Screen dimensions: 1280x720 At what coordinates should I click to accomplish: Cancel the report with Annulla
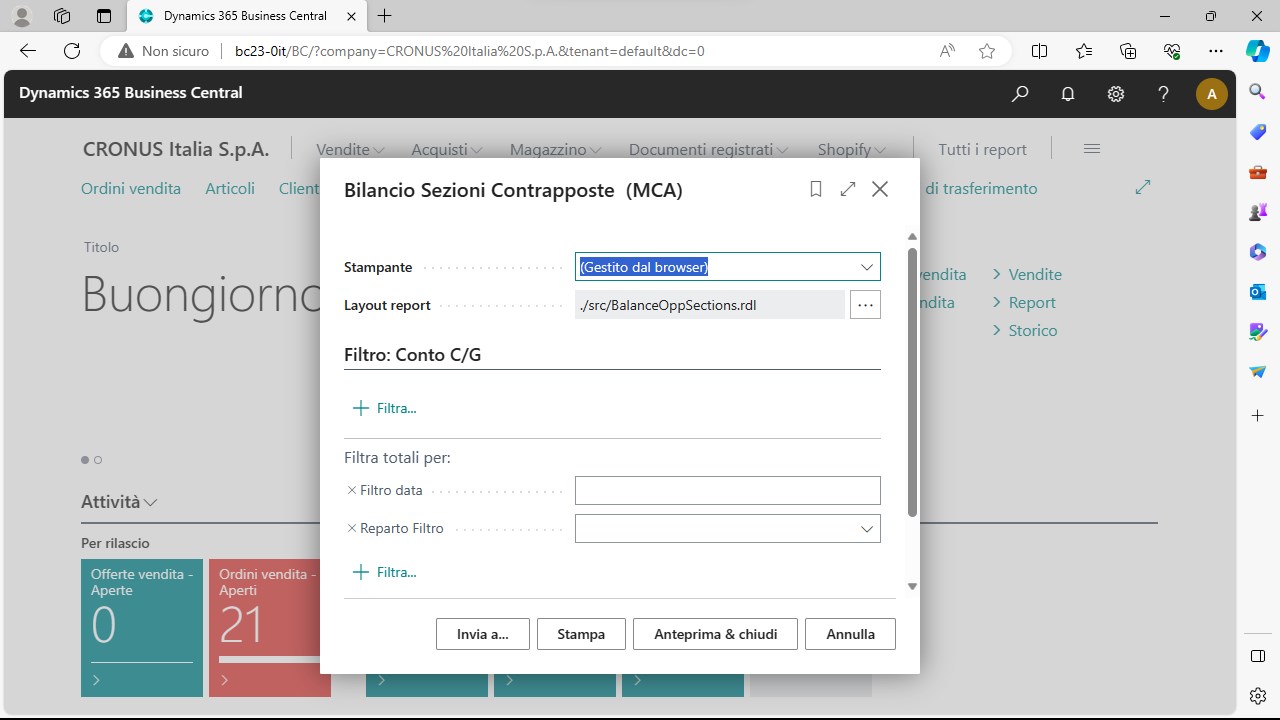pyautogui.click(x=851, y=634)
